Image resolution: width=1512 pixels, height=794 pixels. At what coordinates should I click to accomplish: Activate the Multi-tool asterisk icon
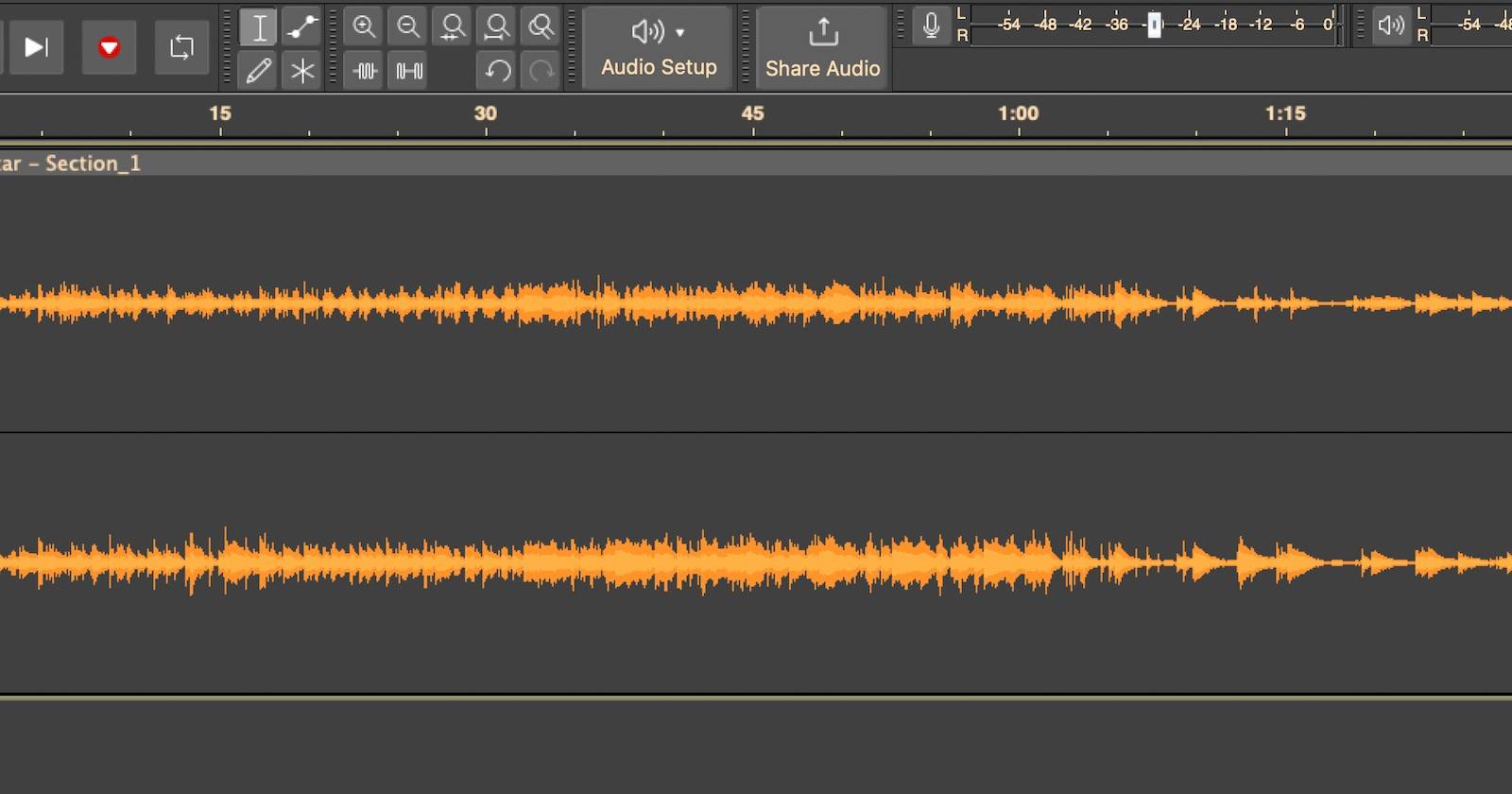click(302, 71)
